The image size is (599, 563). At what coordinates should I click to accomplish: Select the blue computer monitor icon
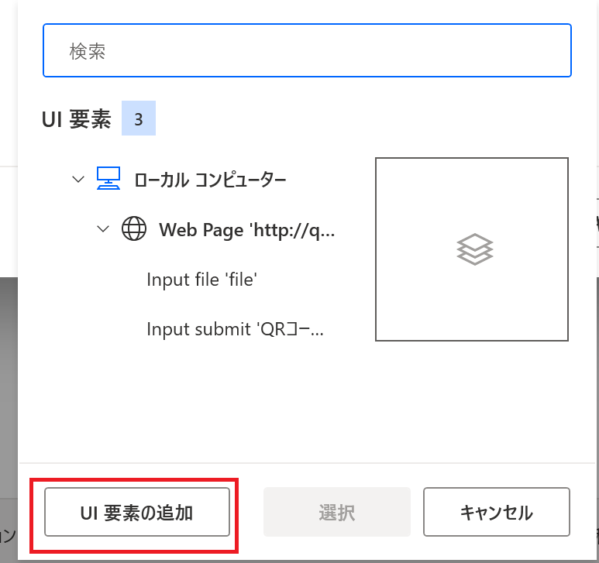[108, 178]
